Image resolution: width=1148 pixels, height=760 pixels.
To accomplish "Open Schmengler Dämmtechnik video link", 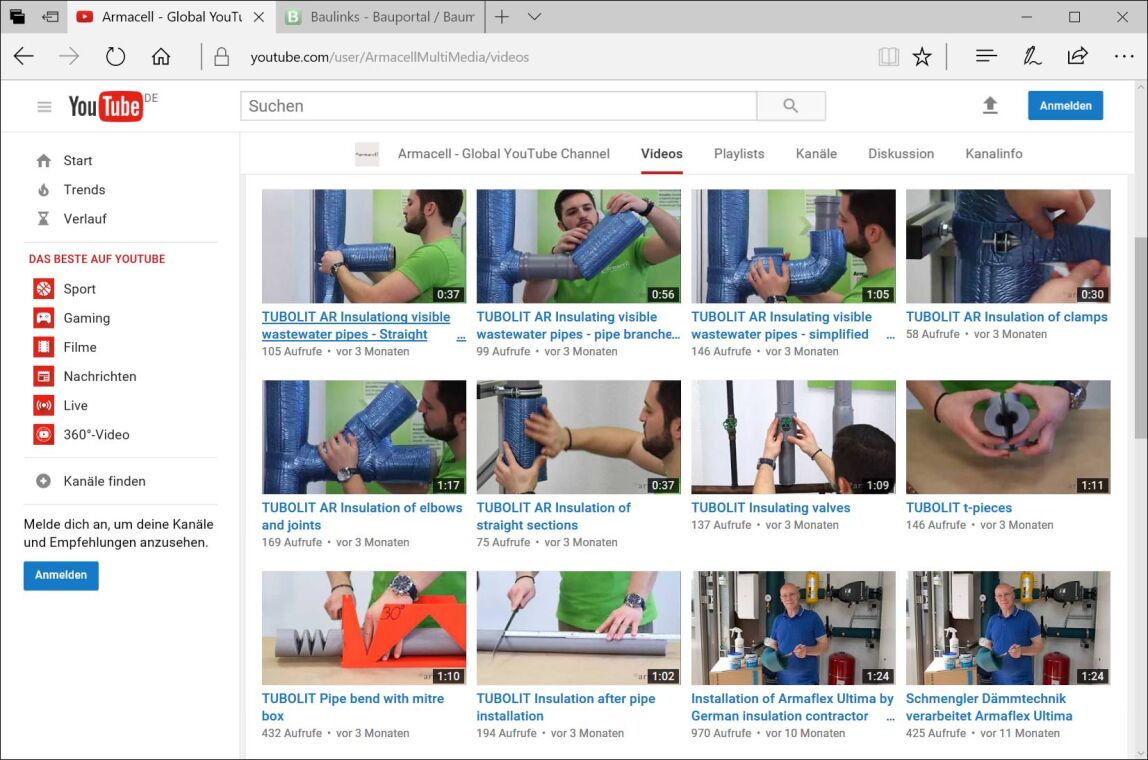I will 988,707.
